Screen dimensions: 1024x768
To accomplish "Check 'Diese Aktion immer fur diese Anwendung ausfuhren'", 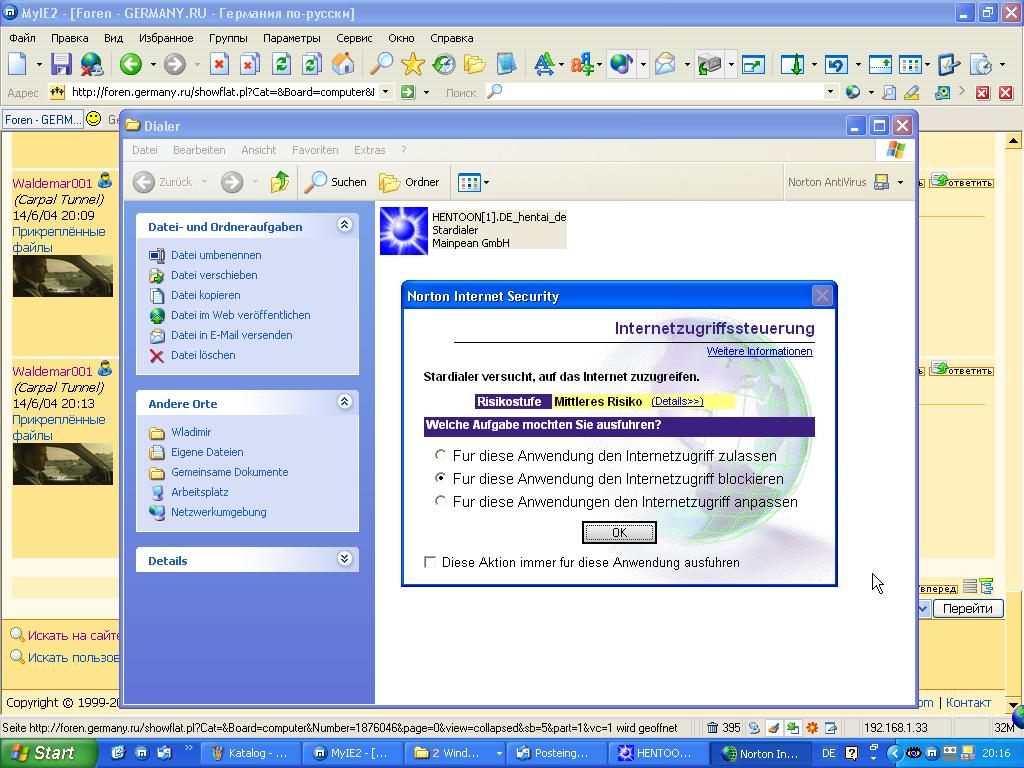I will point(430,562).
